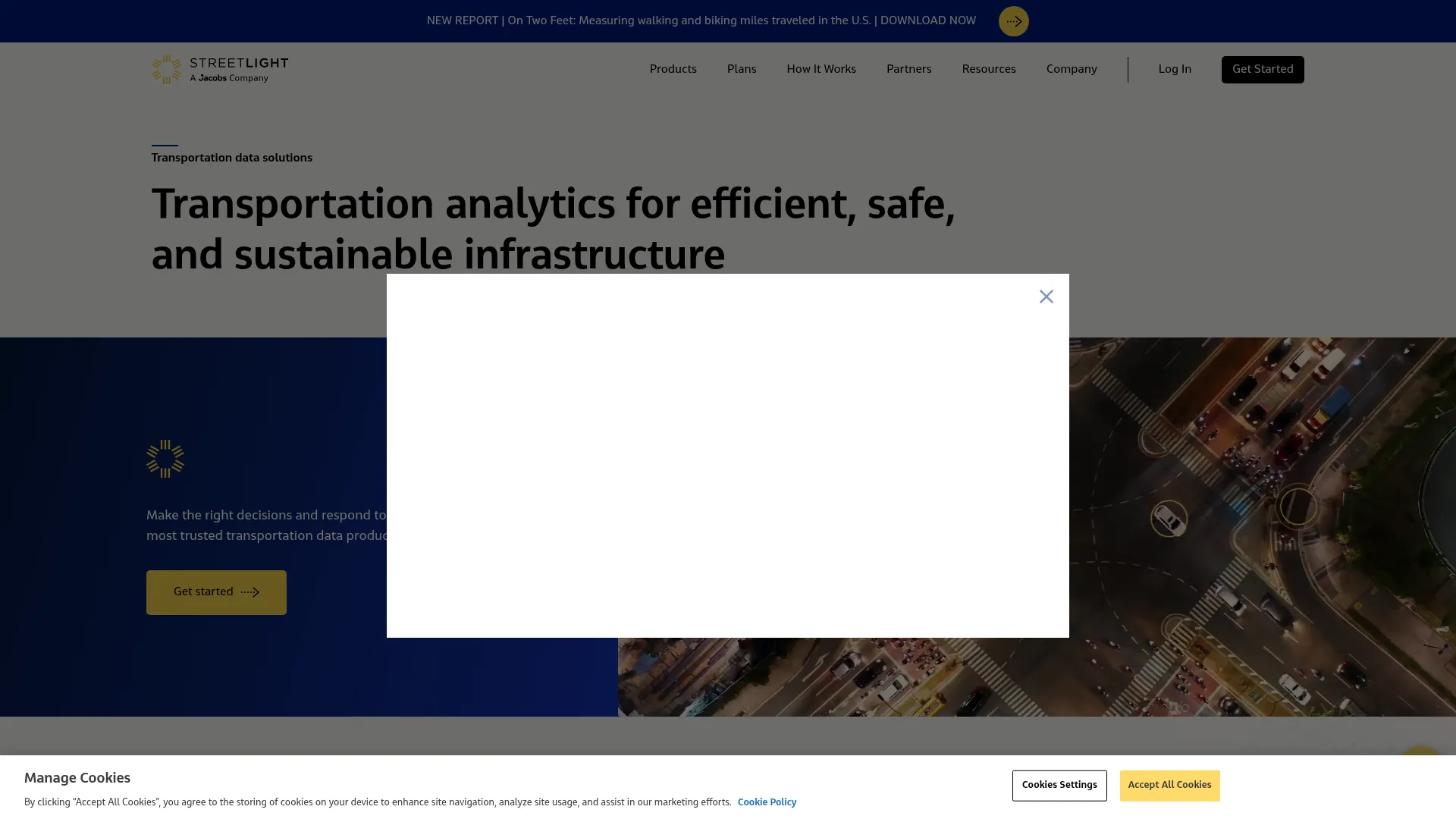
Task: Click the NEW REPORT banner text
Action: click(x=701, y=20)
